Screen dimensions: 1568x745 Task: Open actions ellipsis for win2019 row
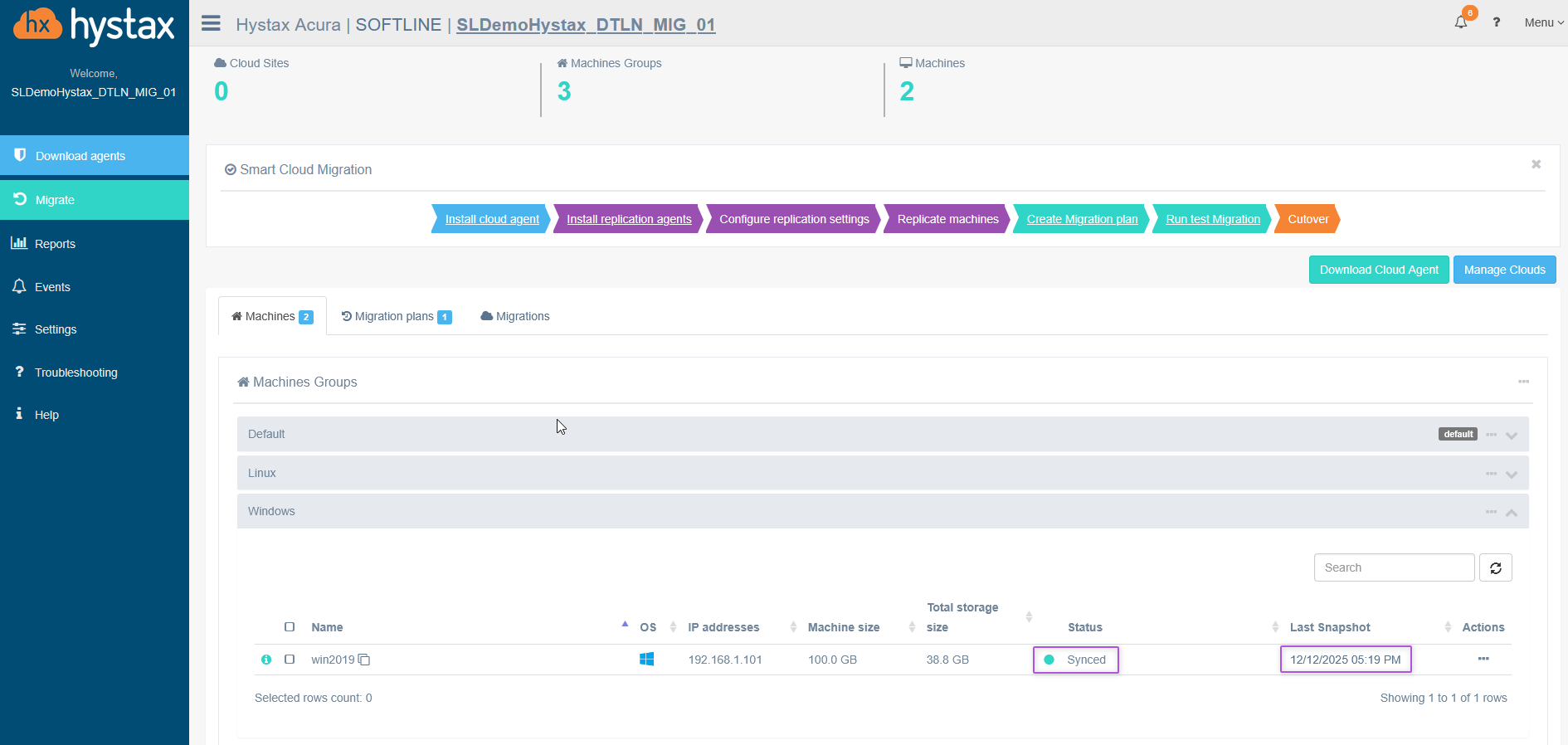coord(1483,659)
